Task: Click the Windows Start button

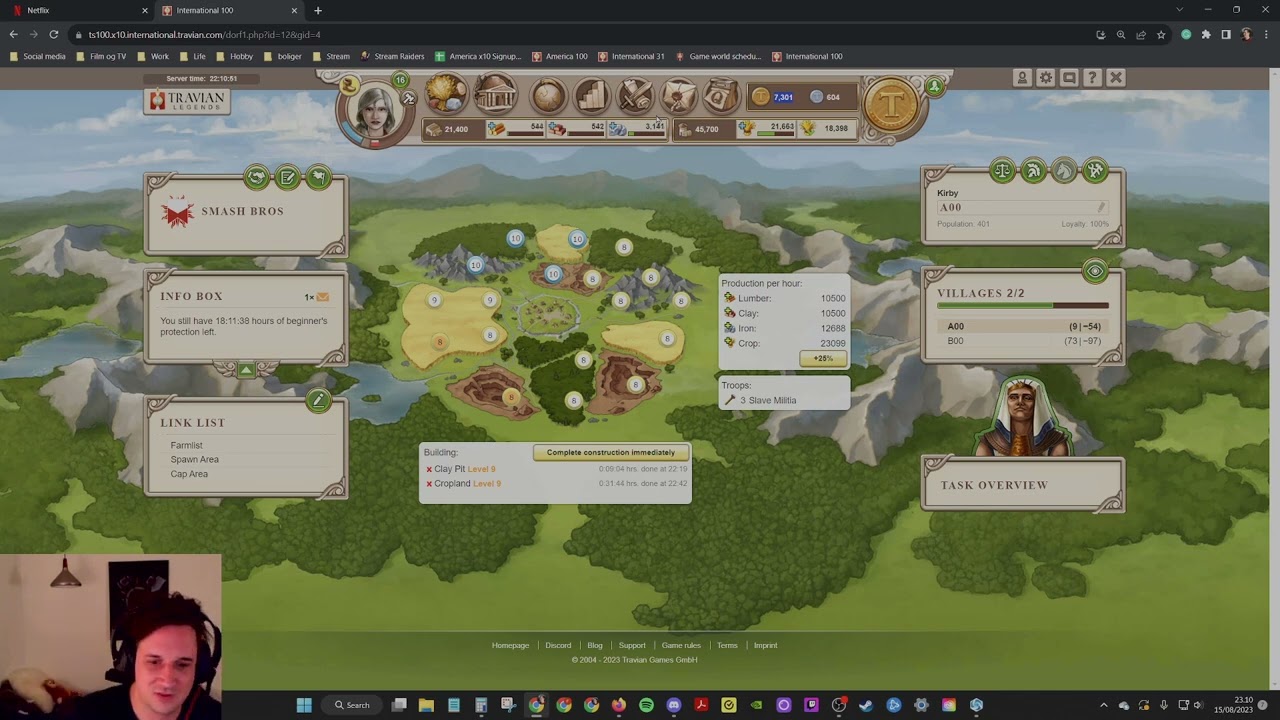Action: [x=304, y=705]
